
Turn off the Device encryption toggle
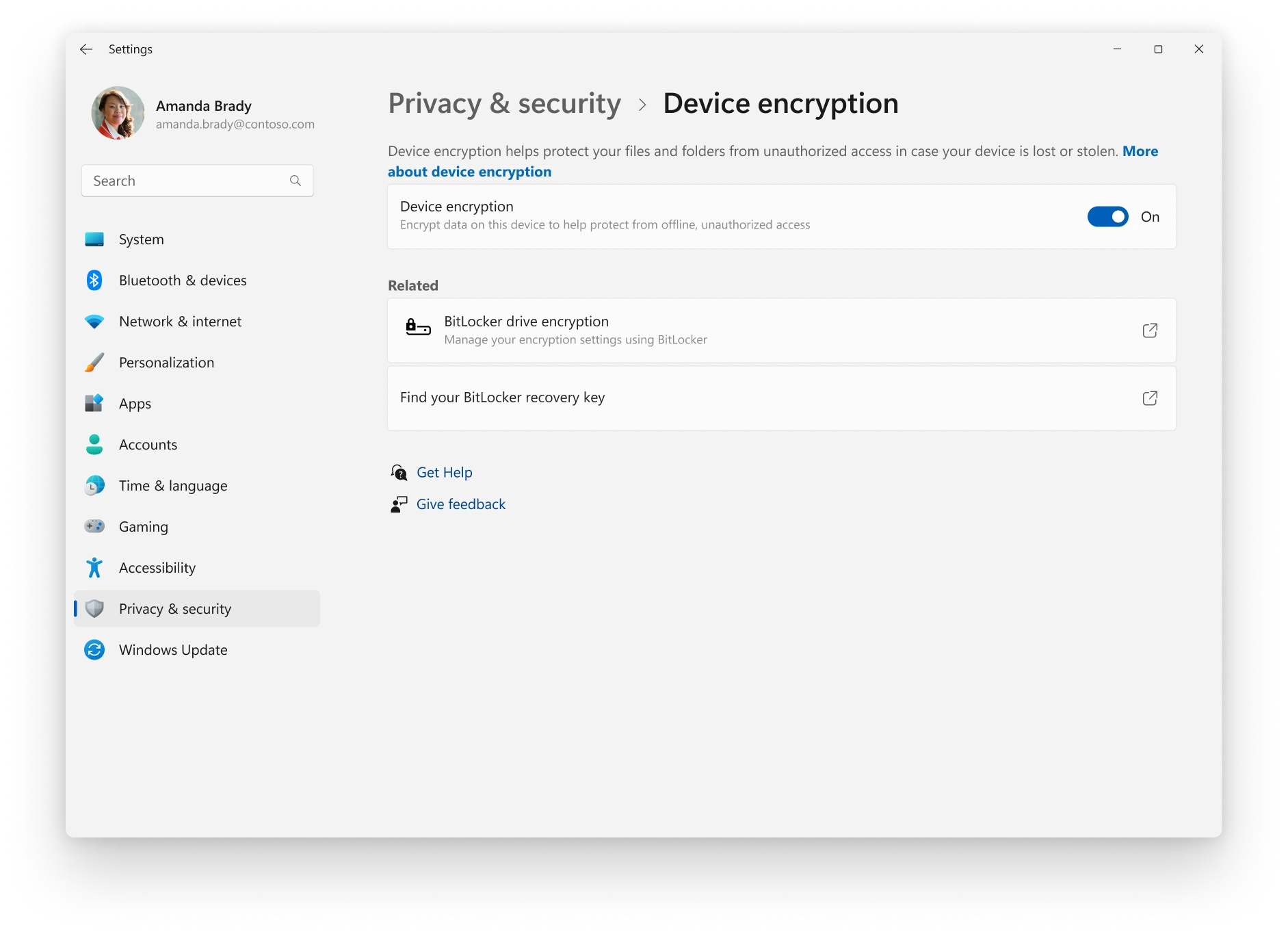click(1107, 217)
